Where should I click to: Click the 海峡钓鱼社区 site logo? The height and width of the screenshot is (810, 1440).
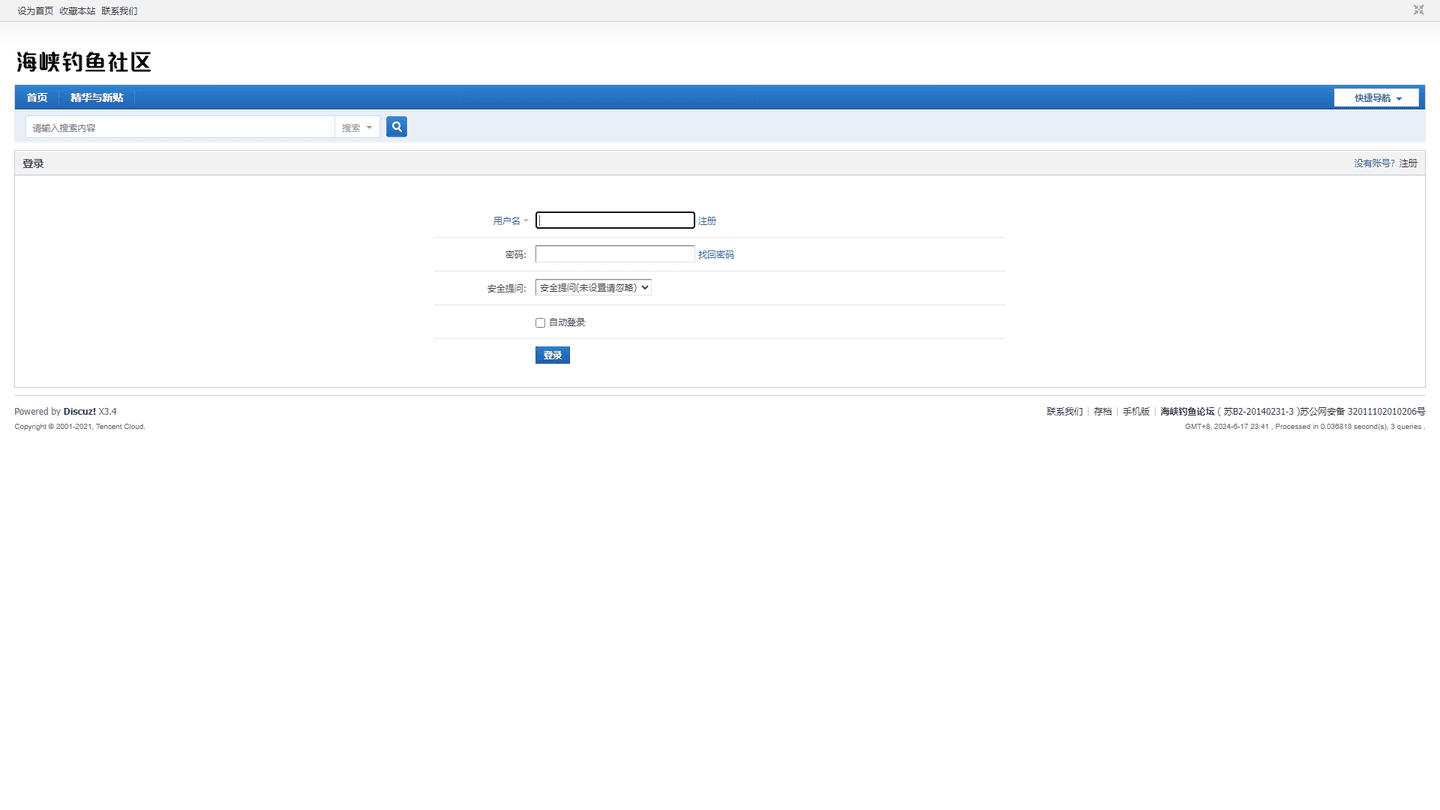pyautogui.click(x=84, y=62)
